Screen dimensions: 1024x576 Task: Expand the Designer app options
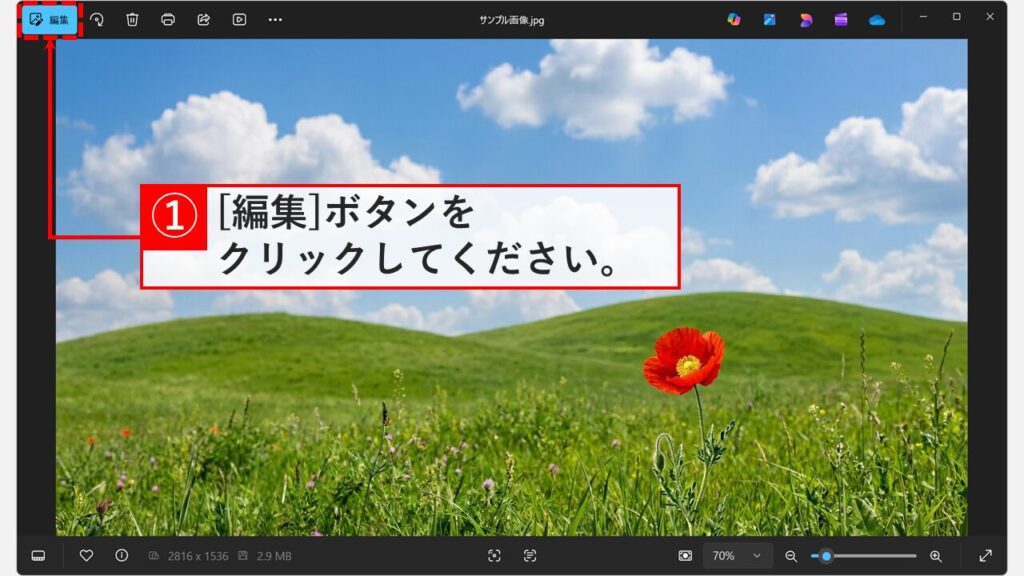[805, 18]
